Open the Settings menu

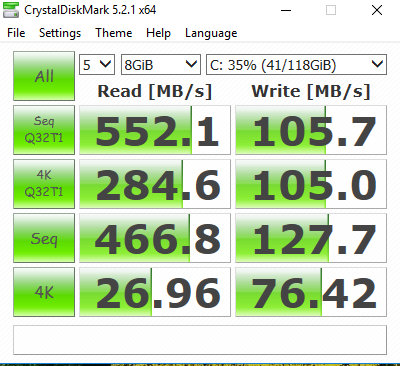[x=60, y=33]
